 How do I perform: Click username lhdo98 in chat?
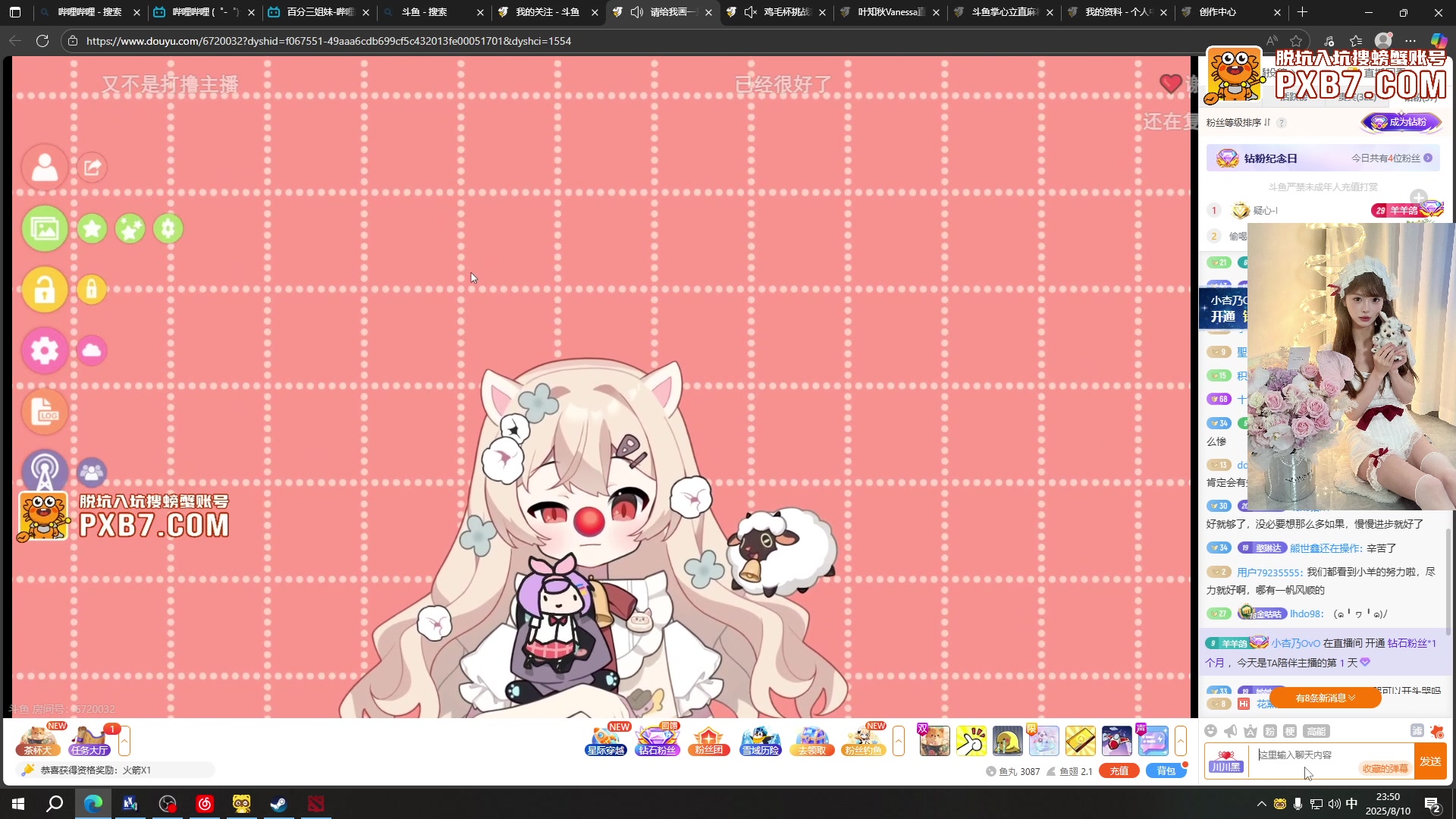pos(1307,614)
